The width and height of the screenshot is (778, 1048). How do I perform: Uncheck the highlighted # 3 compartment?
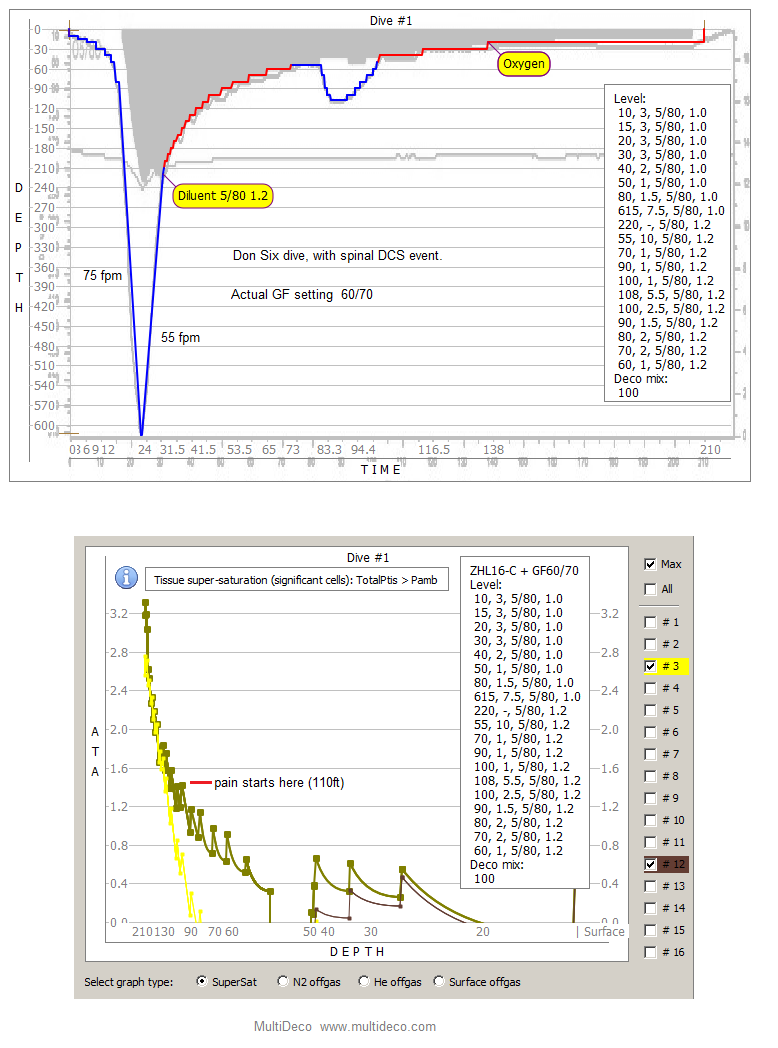(650, 666)
